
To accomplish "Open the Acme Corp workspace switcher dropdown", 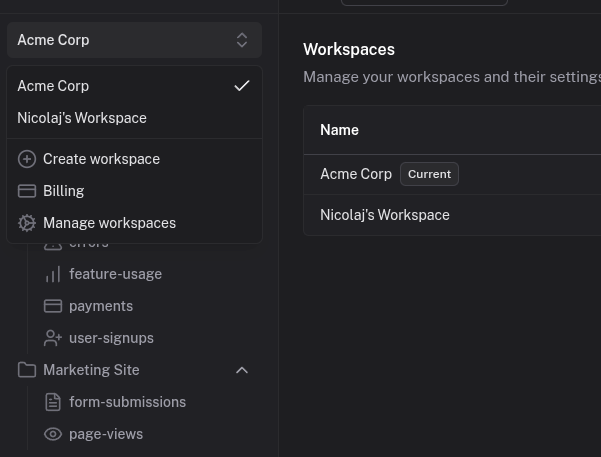I will click(x=134, y=40).
